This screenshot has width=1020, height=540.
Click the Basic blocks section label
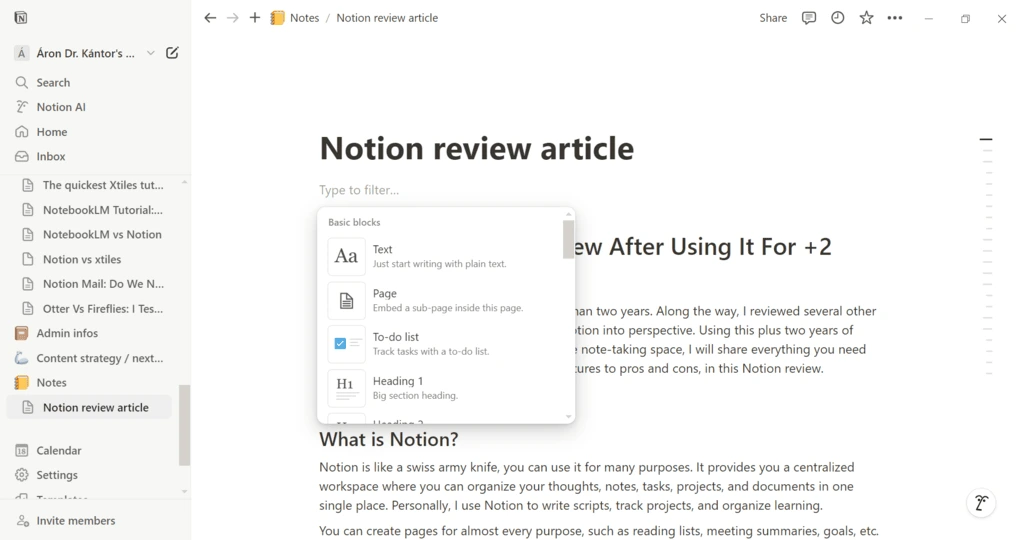click(x=354, y=223)
